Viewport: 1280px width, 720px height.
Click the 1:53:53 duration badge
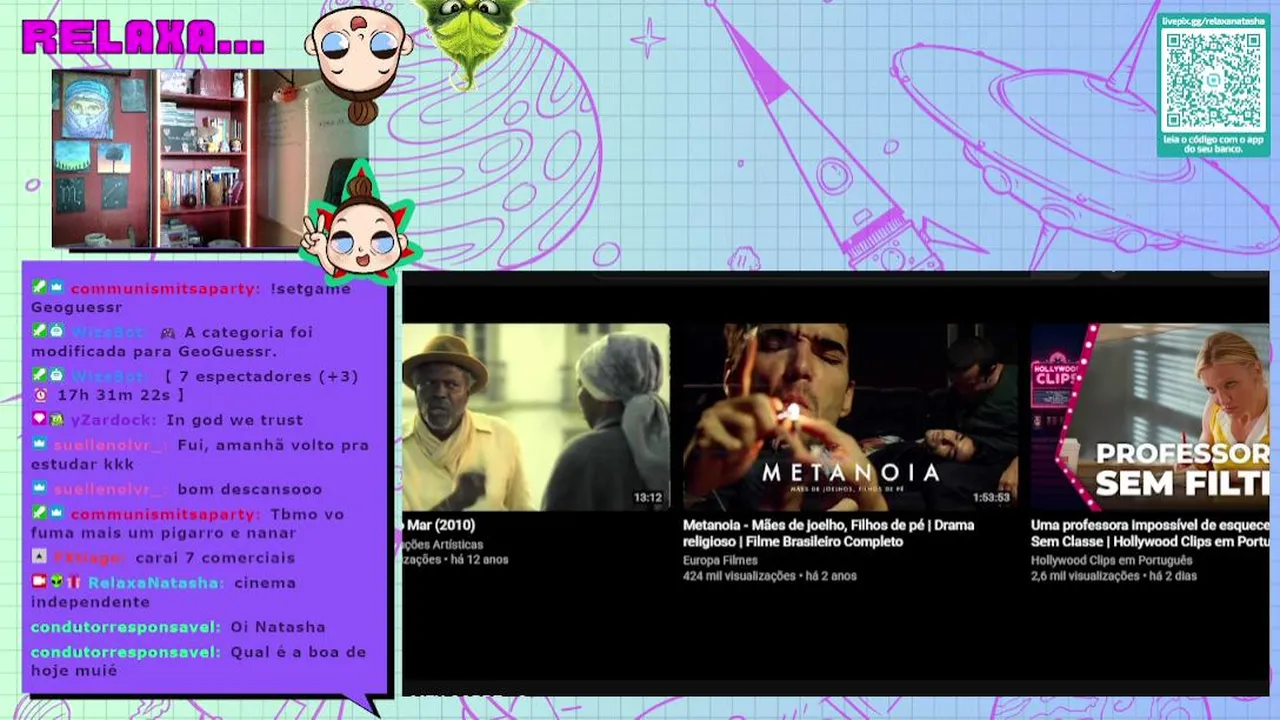(990, 497)
